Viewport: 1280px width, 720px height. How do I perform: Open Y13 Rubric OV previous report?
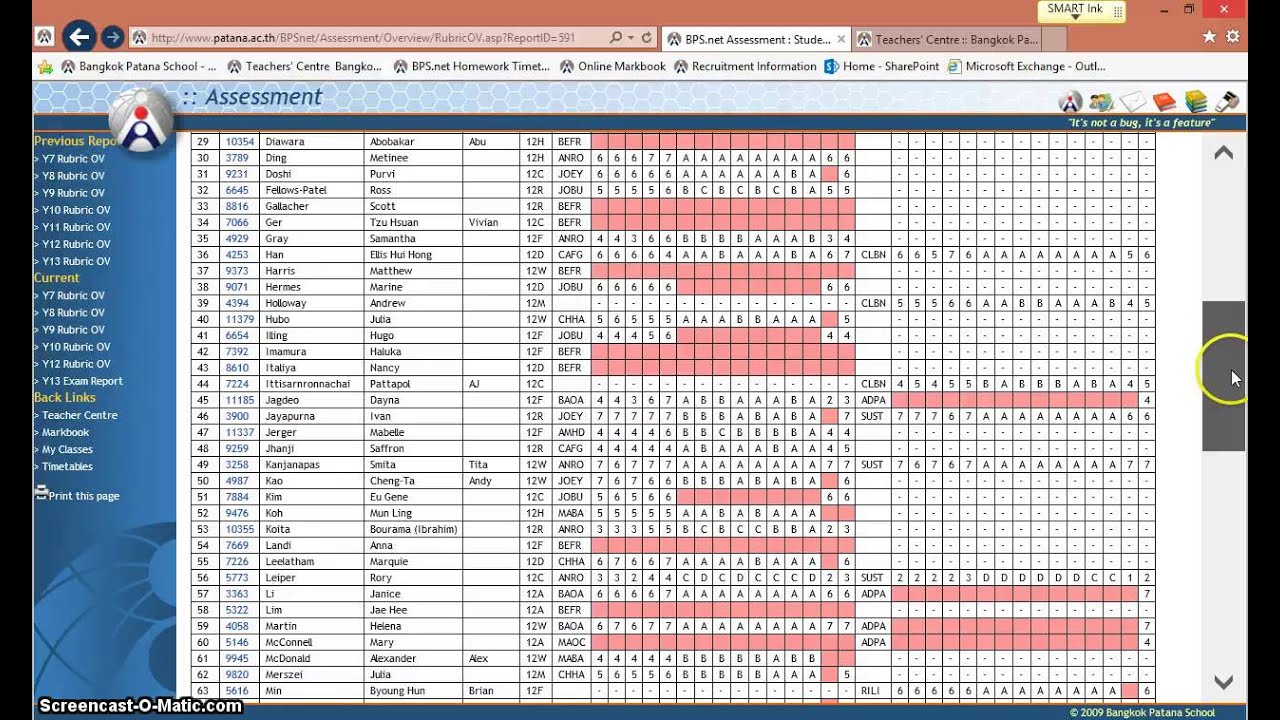pos(76,261)
